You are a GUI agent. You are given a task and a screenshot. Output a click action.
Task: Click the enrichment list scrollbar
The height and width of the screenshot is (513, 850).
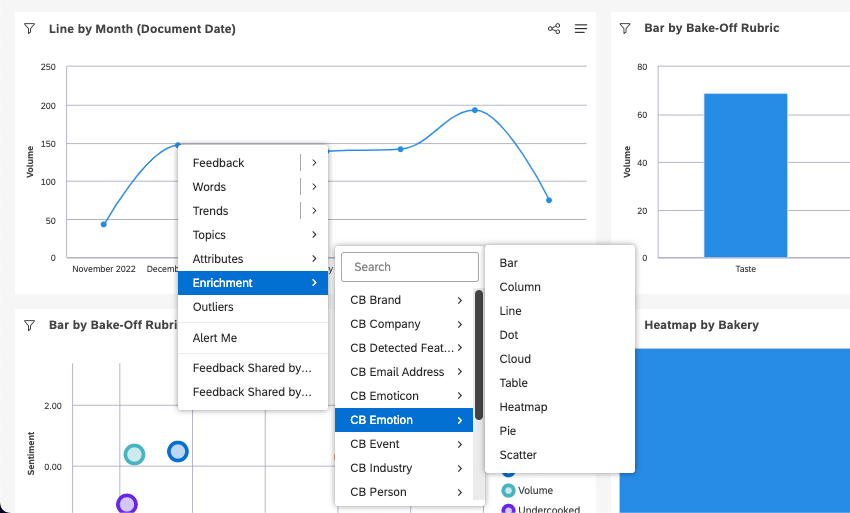click(x=479, y=355)
